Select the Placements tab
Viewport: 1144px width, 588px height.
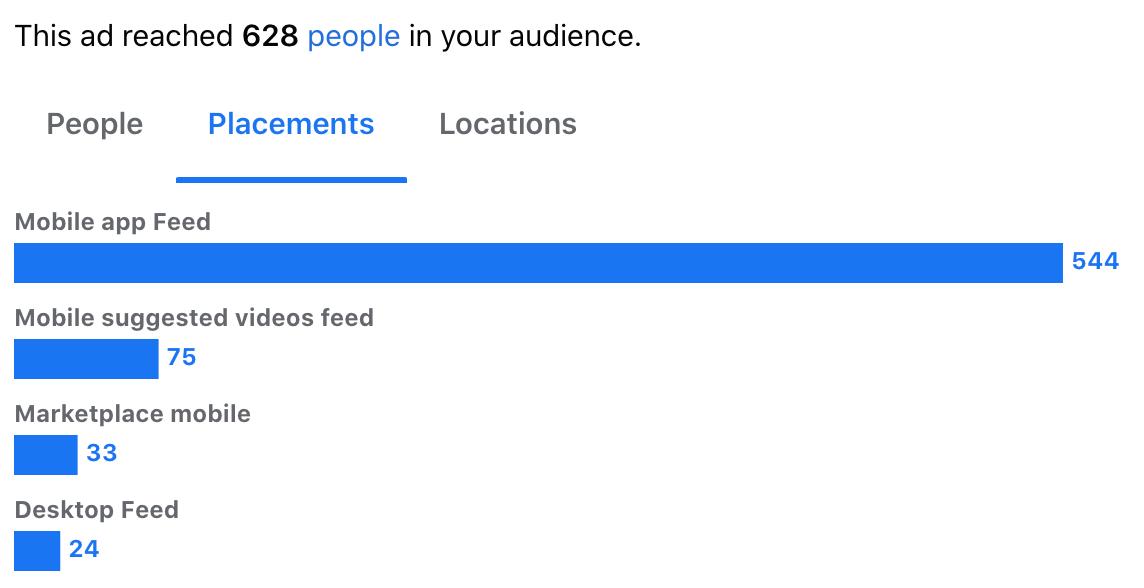click(291, 124)
